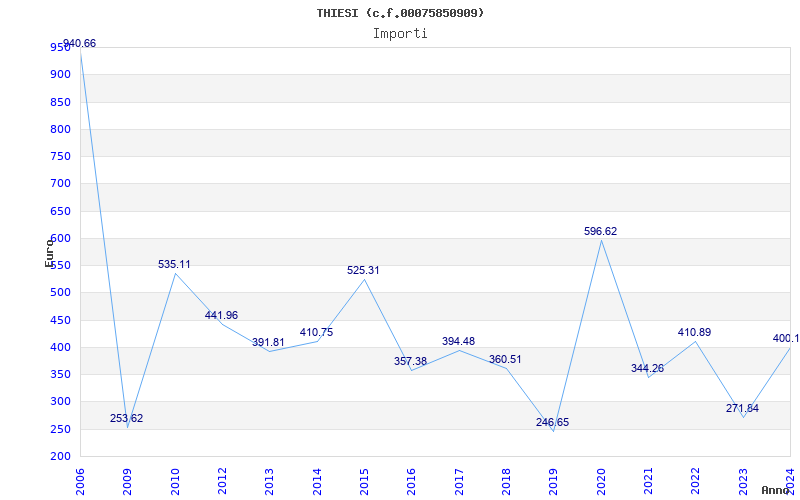Select the 2016 x-axis year label
The width and height of the screenshot is (800, 500).
411,481
